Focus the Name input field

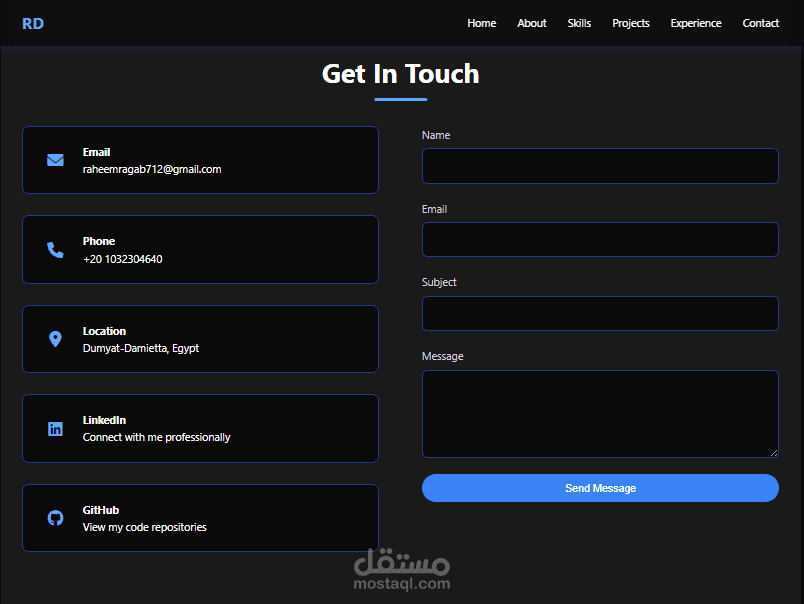click(x=600, y=166)
